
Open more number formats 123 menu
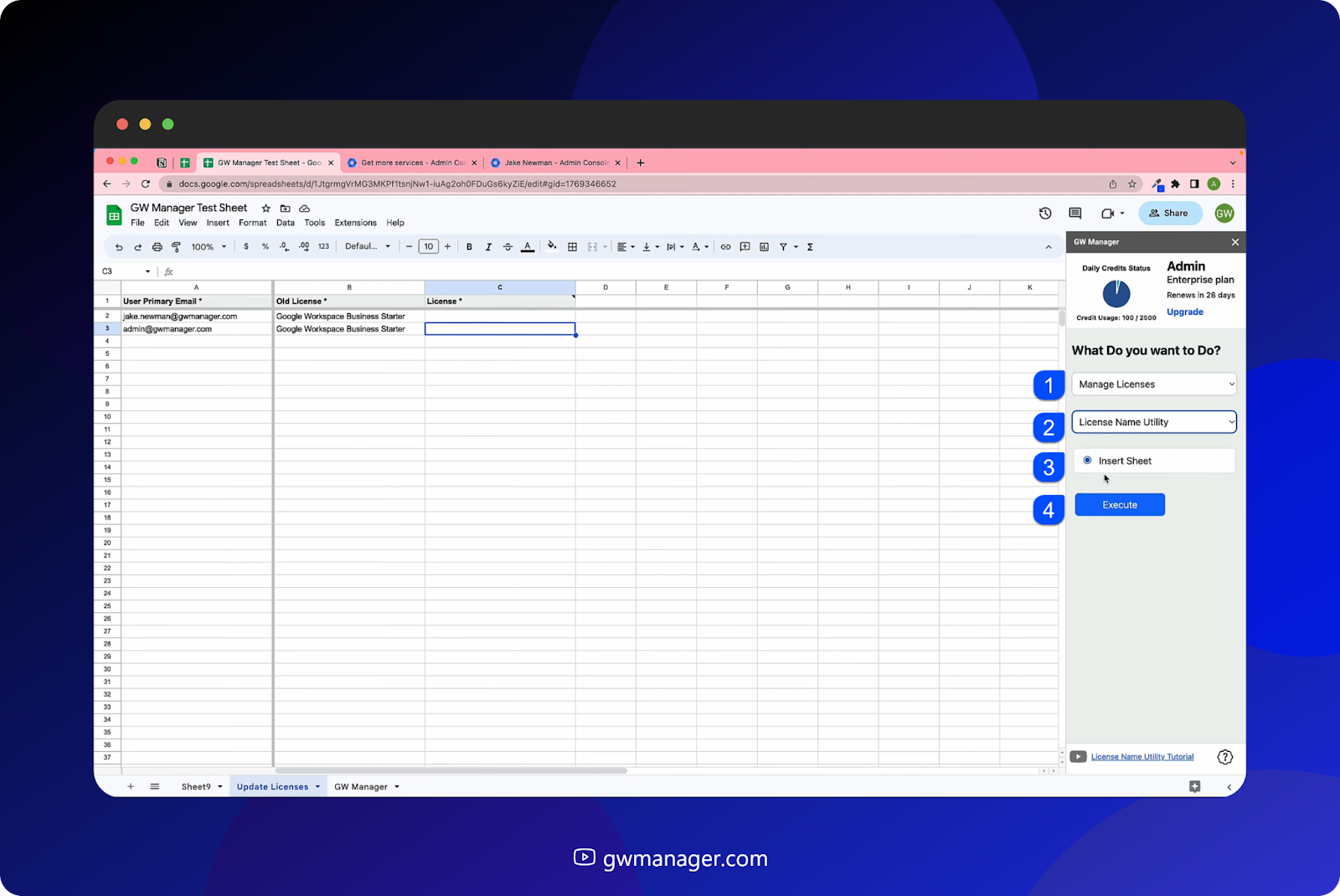click(323, 247)
